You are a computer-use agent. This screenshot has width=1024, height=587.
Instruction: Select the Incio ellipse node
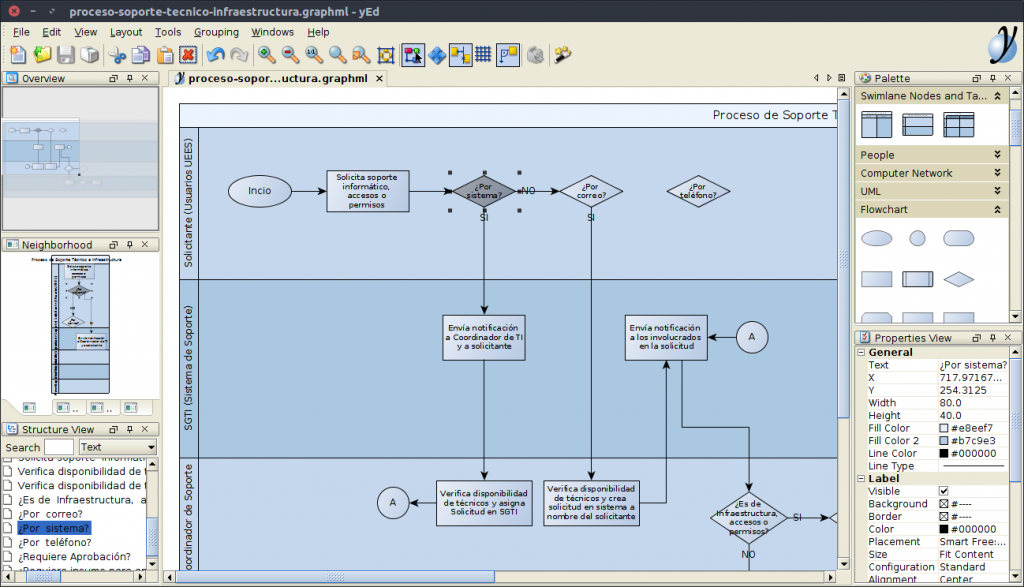259,191
